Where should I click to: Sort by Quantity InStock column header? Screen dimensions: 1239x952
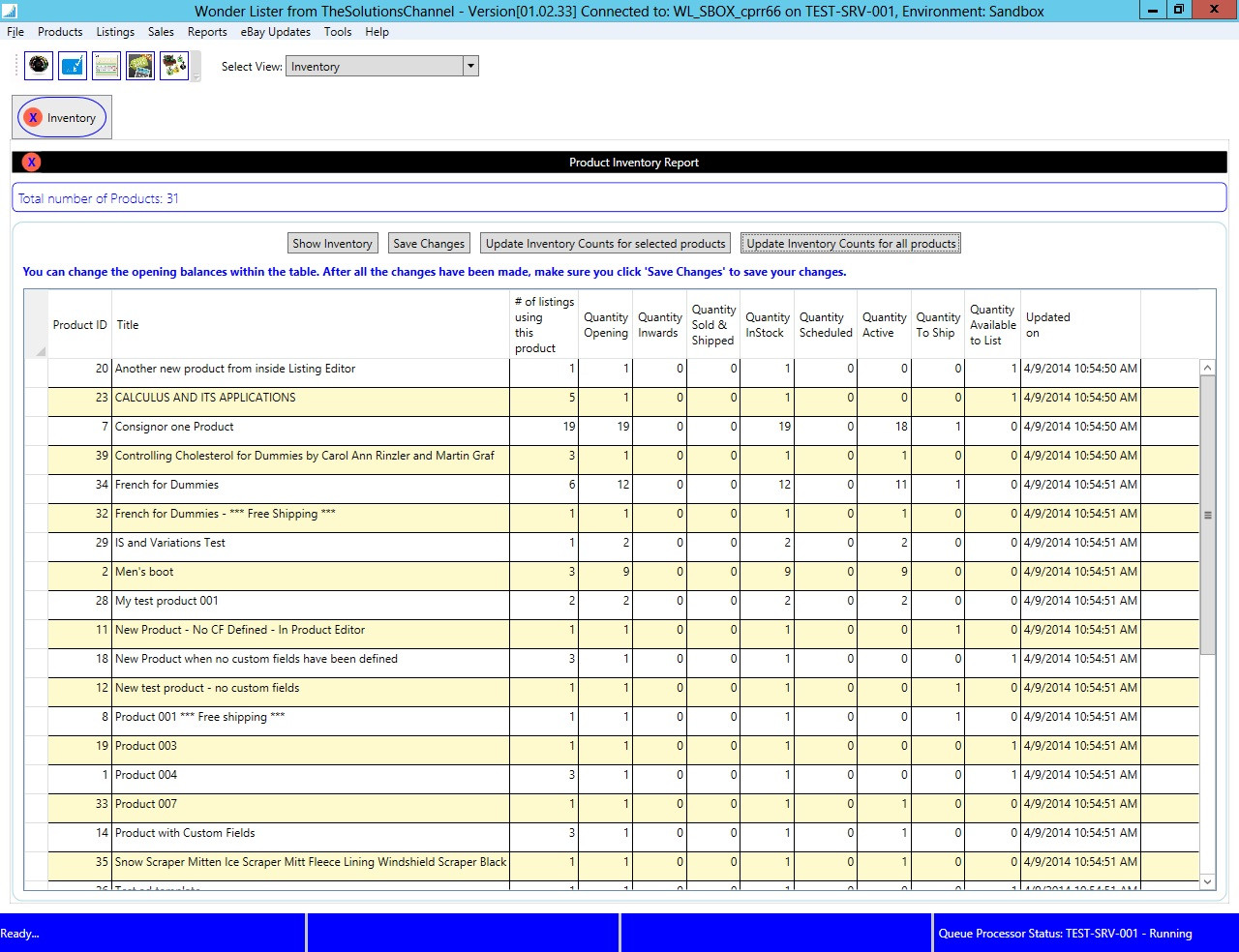[x=768, y=325]
